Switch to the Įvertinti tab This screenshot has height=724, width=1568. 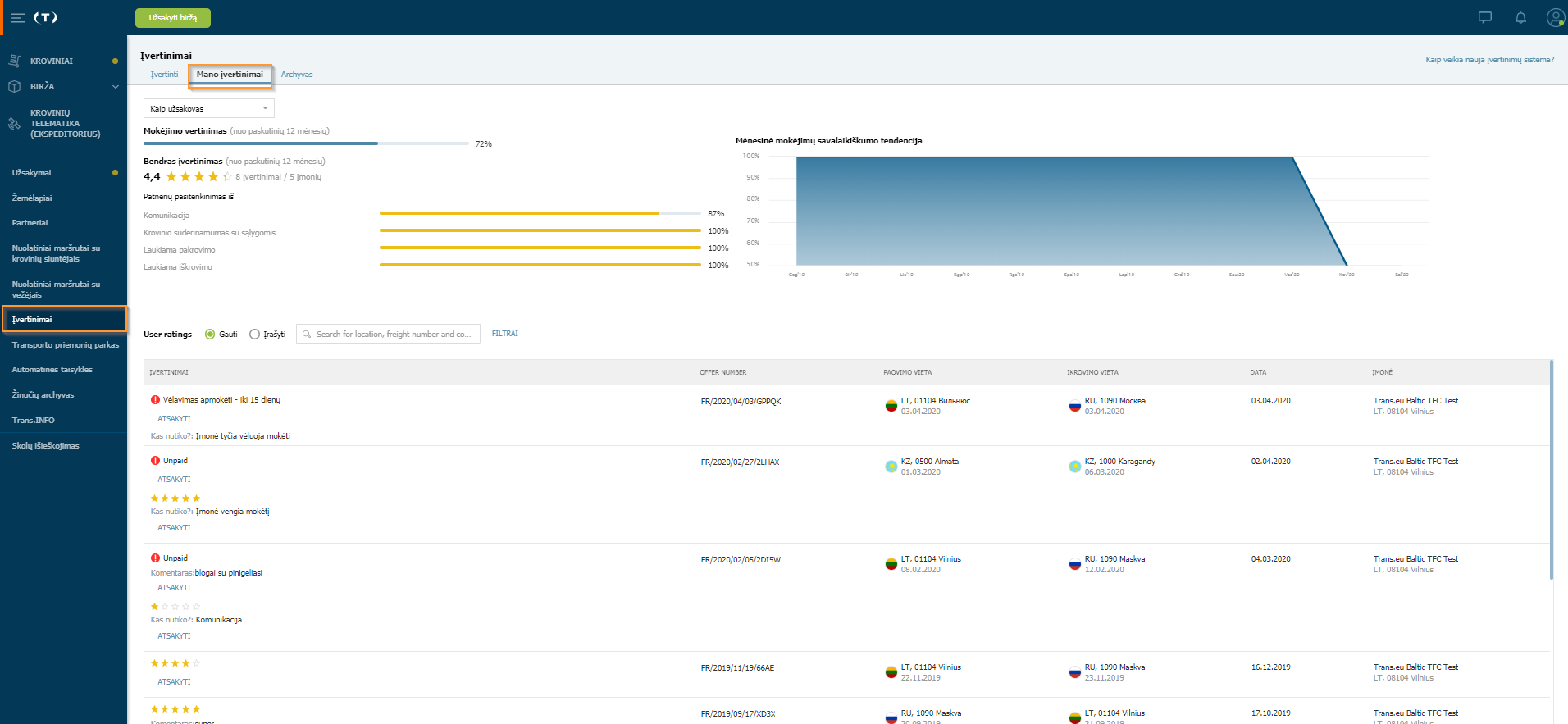click(x=164, y=75)
